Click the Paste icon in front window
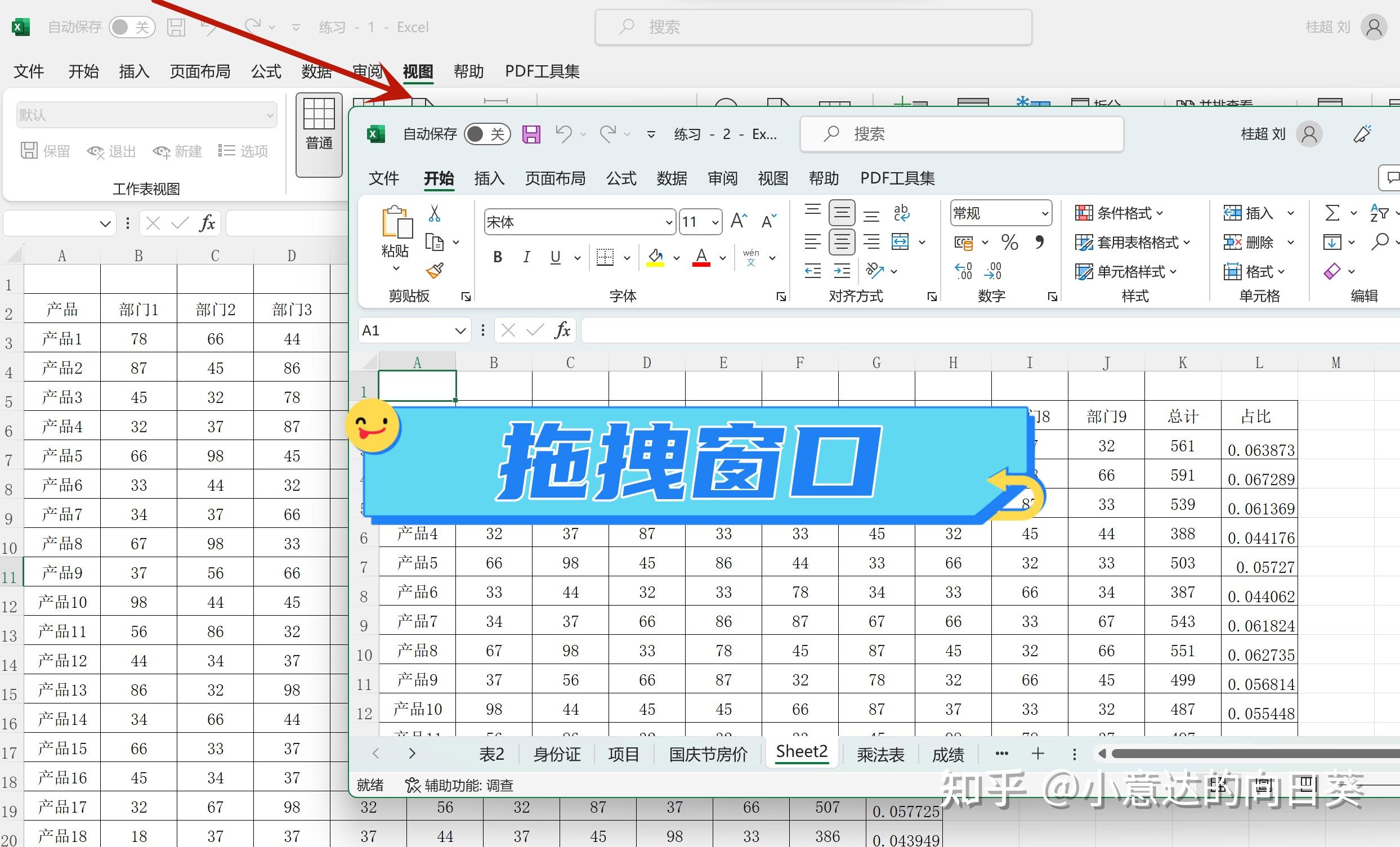The width and height of the screenshot is (1400, 847). click(x=397, y=222)
